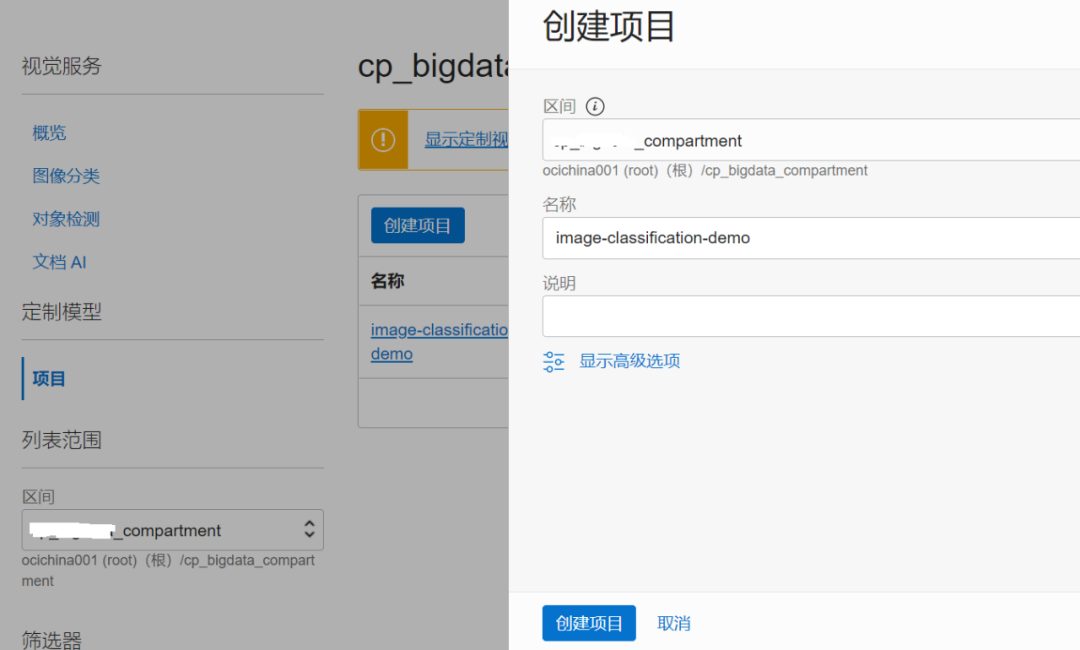
Task: Click the info icon next to 区间 label
Action: (595, 106)
